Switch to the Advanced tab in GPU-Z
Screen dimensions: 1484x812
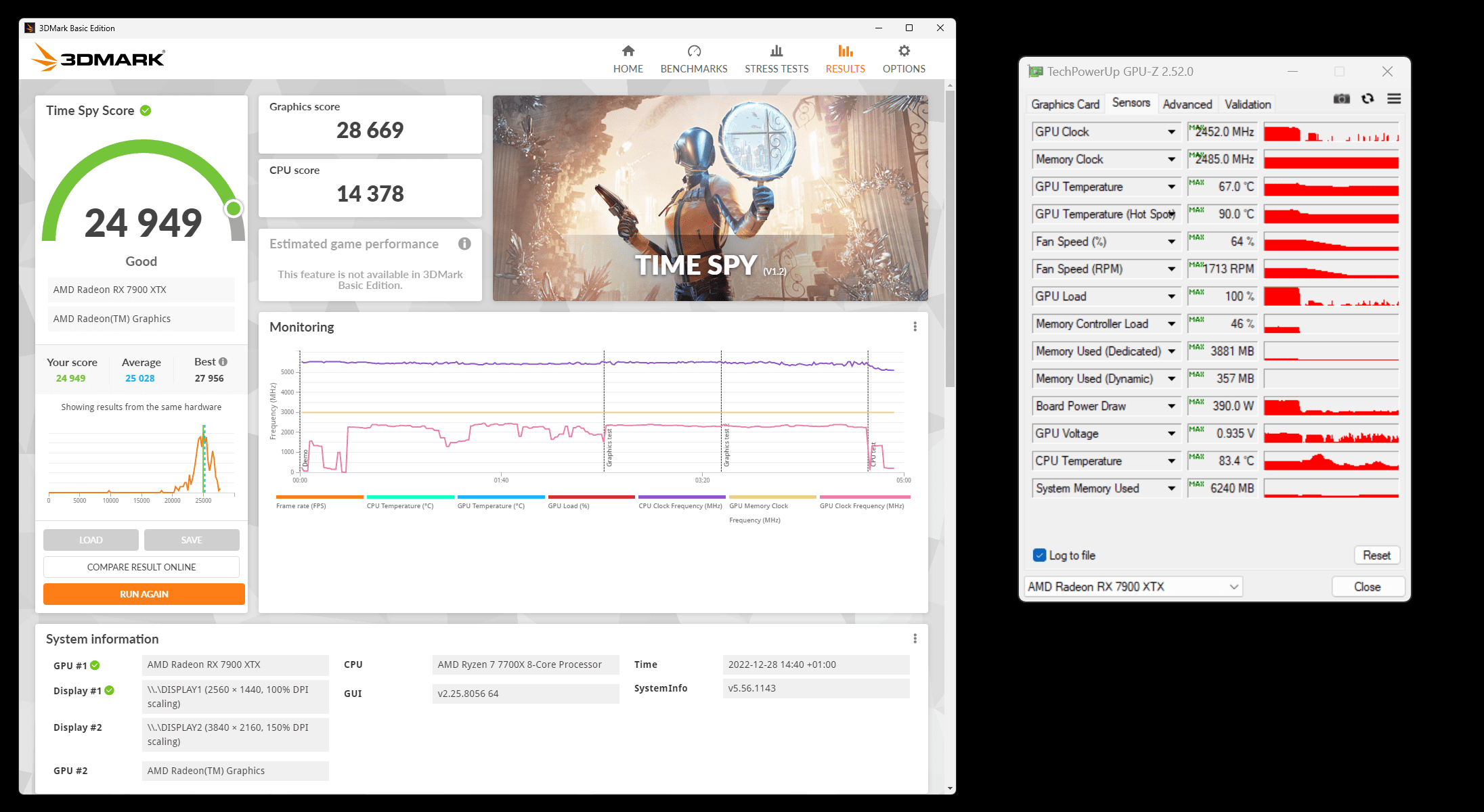coord(1187,104)
